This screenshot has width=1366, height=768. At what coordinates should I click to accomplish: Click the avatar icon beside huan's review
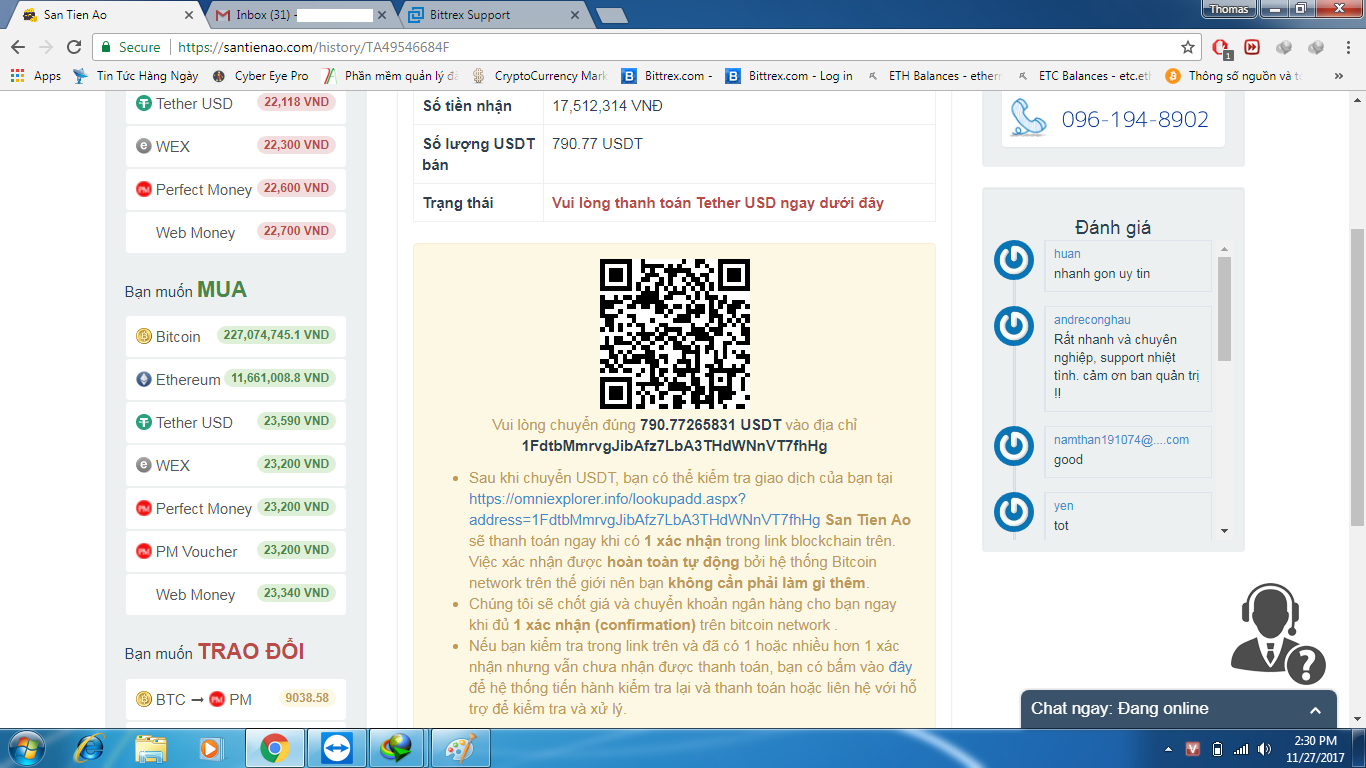coord(1014,260)
